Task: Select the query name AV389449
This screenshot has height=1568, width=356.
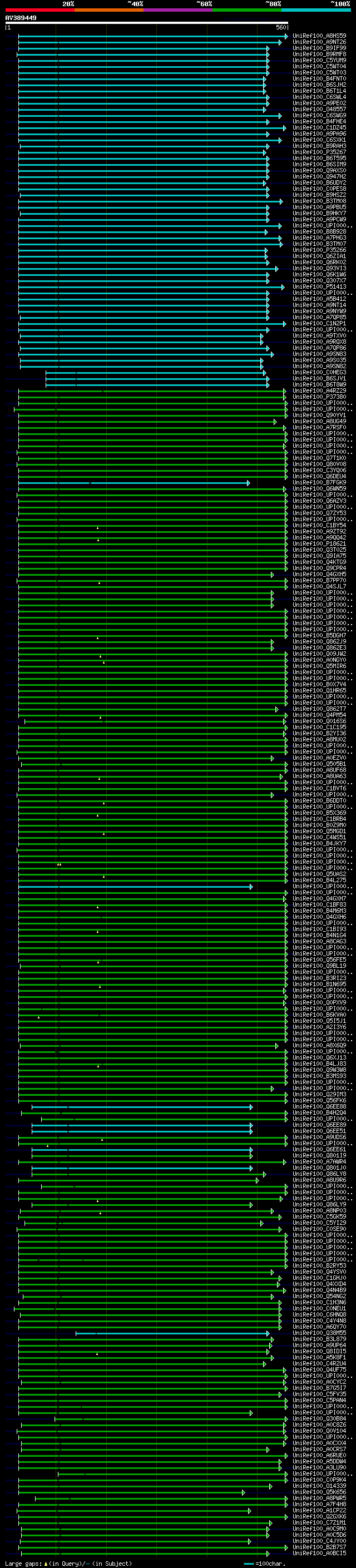Action: point(21,18)
